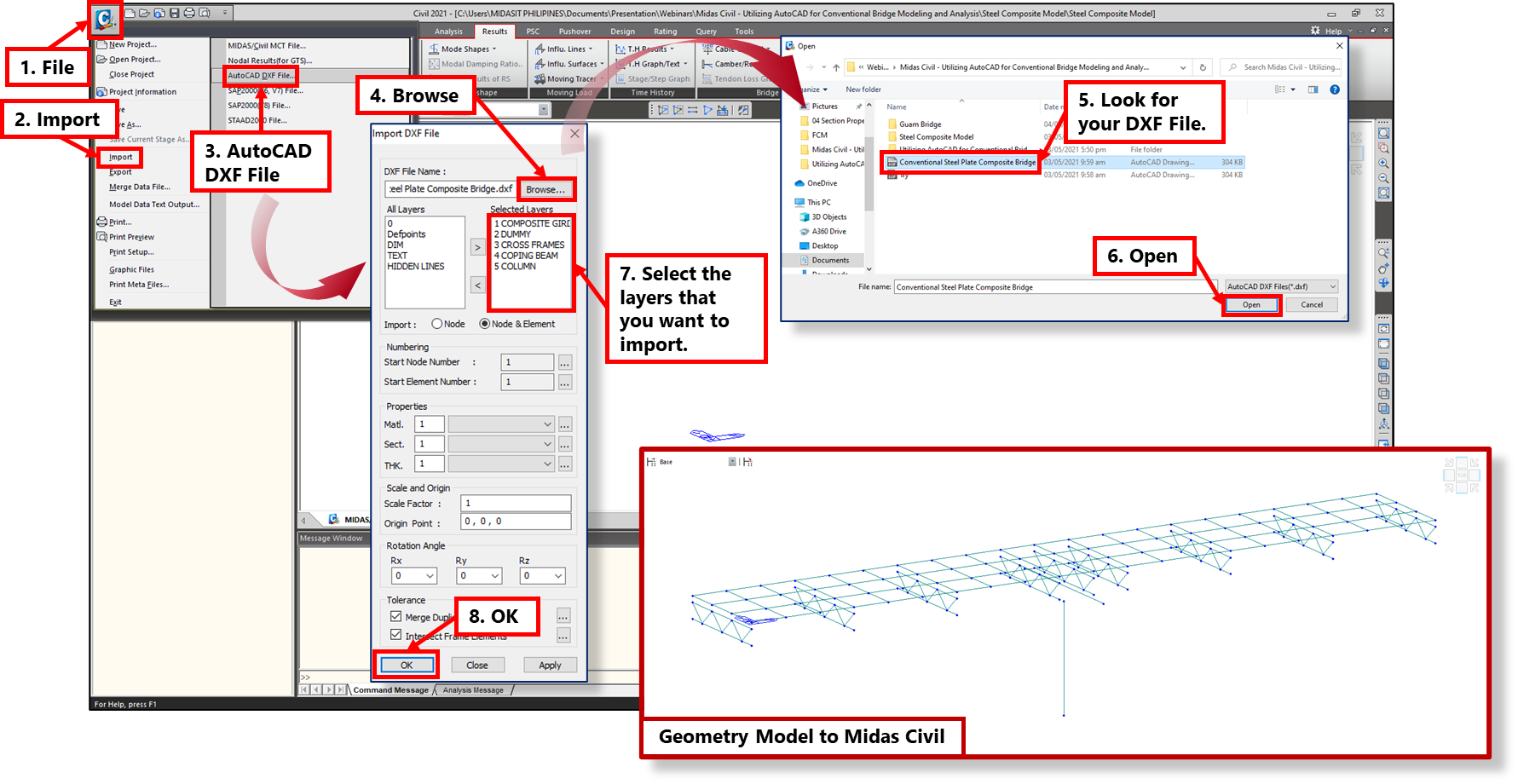The image size is (1518, 784).
Task: Toggle the Intersect Frame Elements checkbox
Action: pyautogui.click(x=395, y=634)
